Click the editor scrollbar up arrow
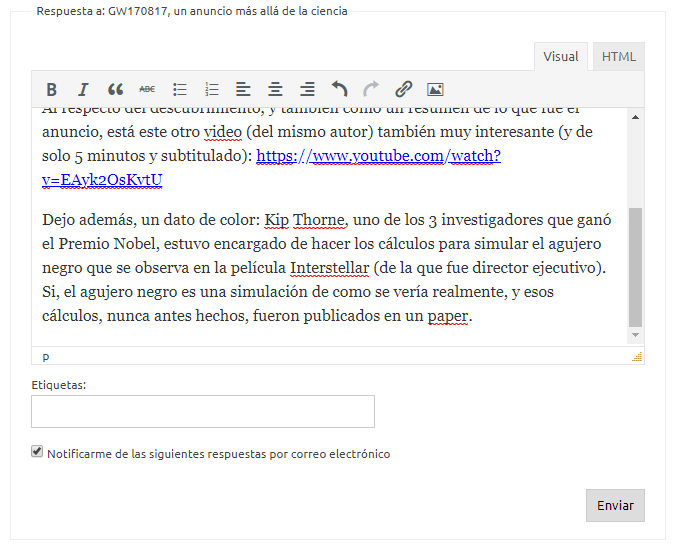This screenshot has height=546, width=673. coord(635,117)
